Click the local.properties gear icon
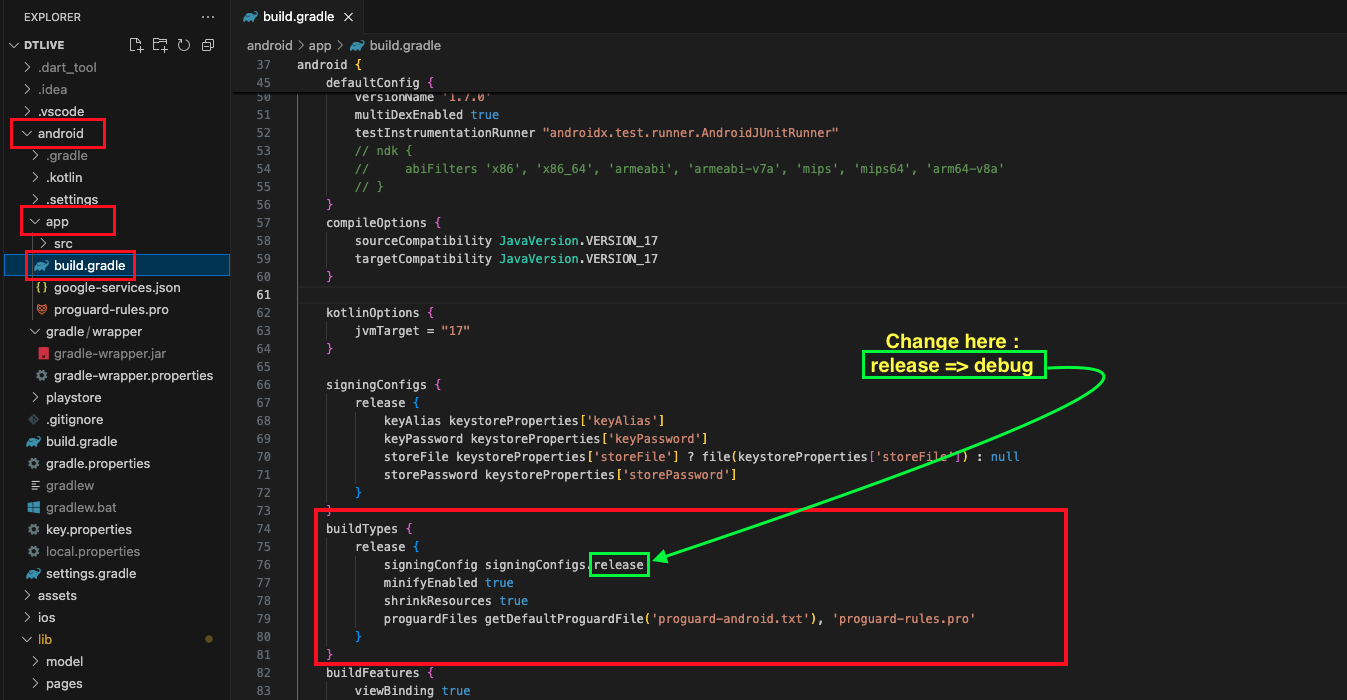Image resolution: width=1347 pixels, height=700 pixels. click(34, 551)
